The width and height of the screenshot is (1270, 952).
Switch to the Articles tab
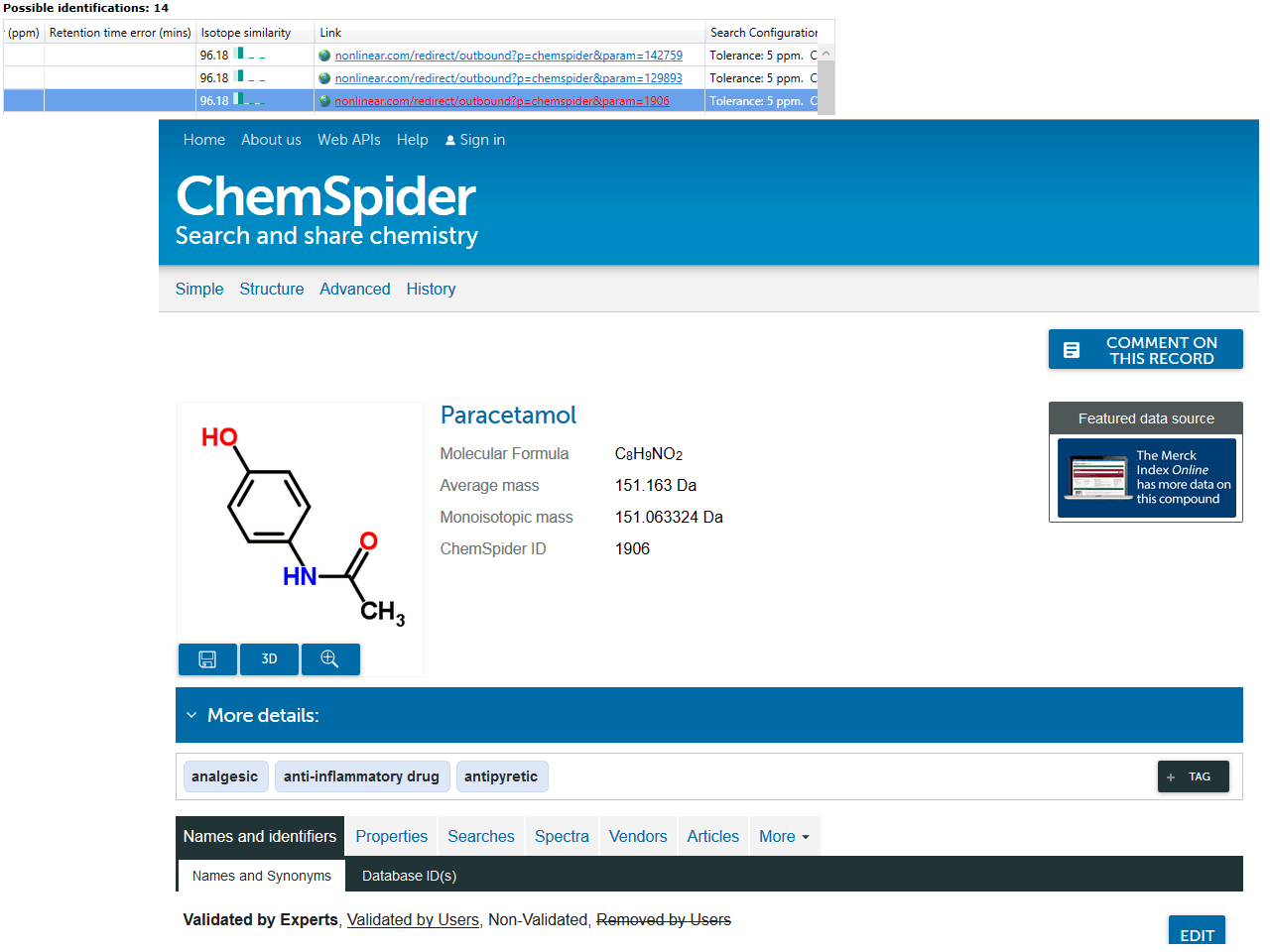713,837
